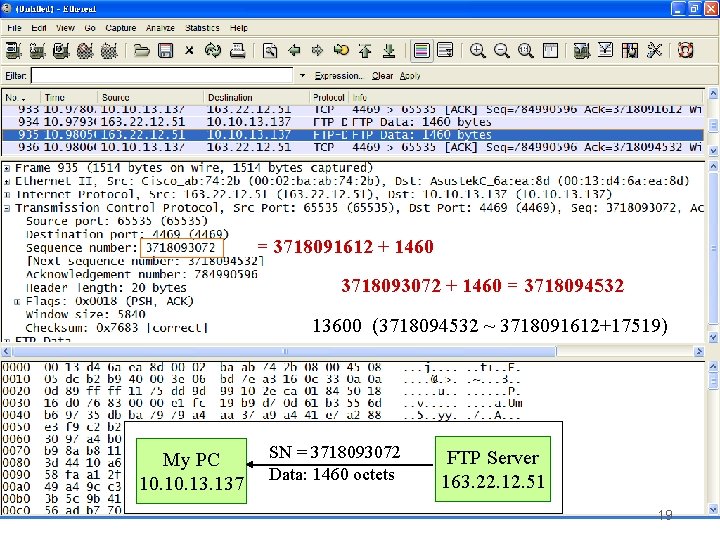This screenshot has height=540, width=720.
Task: Open the Analyze menu
Action: [x=160, y=28]
